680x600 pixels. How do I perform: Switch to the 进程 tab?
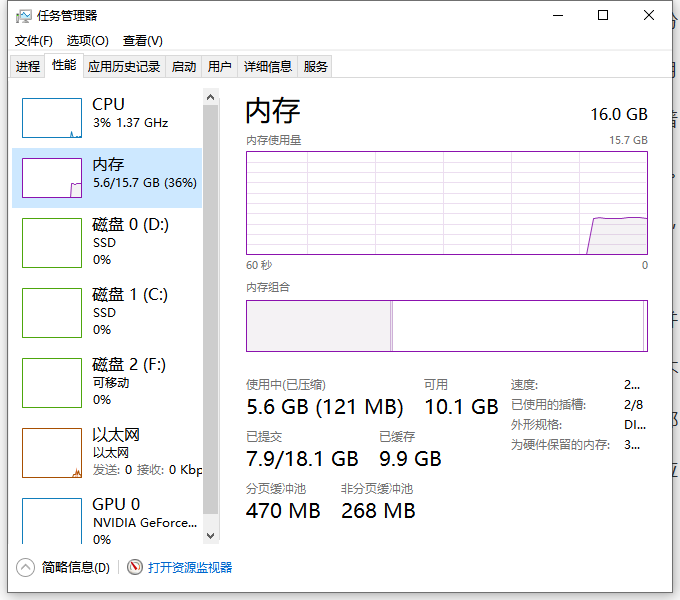click(x=28, y=67)
